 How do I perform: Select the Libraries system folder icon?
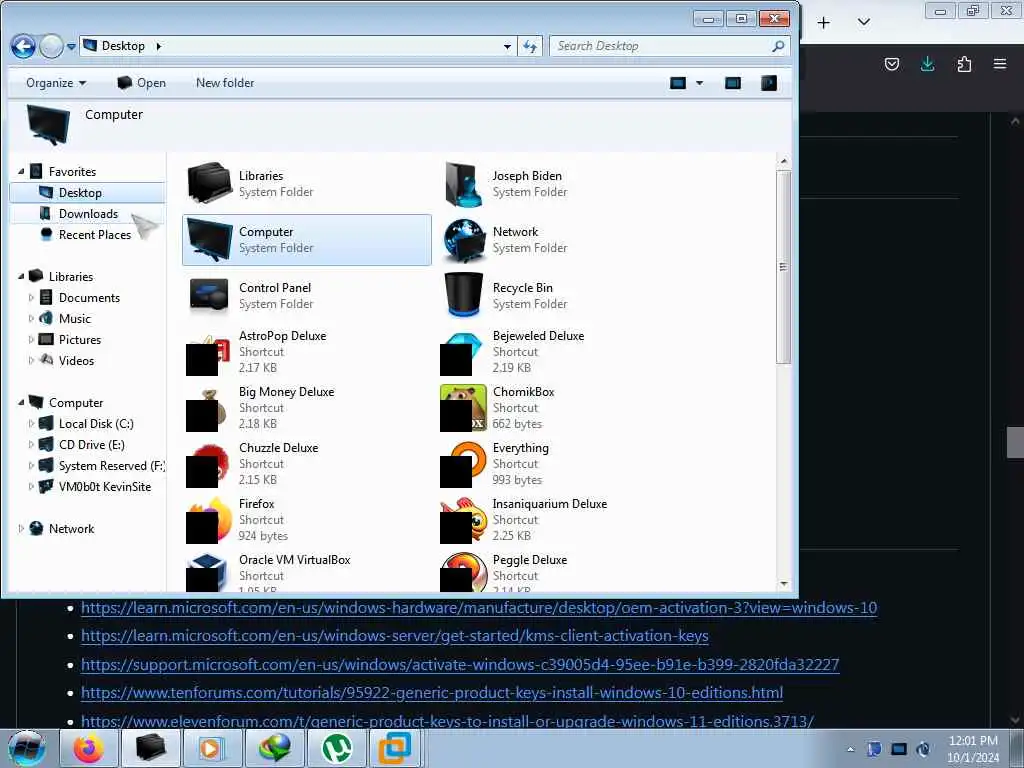(x=307, y=184)
